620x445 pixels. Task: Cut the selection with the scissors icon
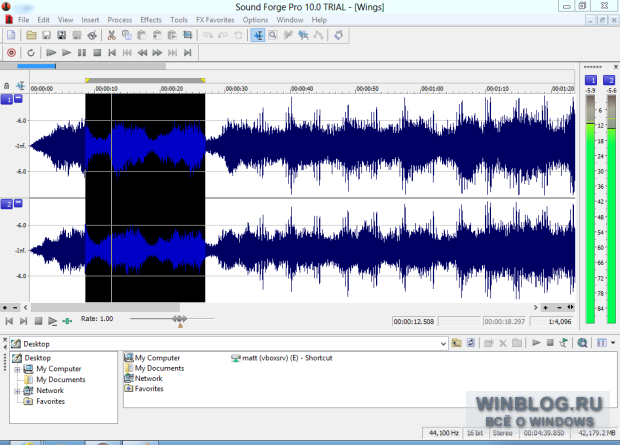click(x=112, y=35)
